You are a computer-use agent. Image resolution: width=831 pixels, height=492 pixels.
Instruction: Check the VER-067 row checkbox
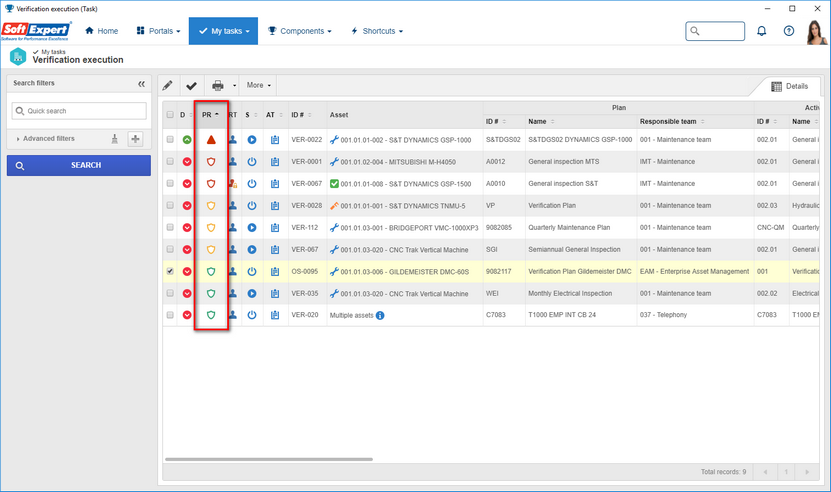(x=170, y=249)
